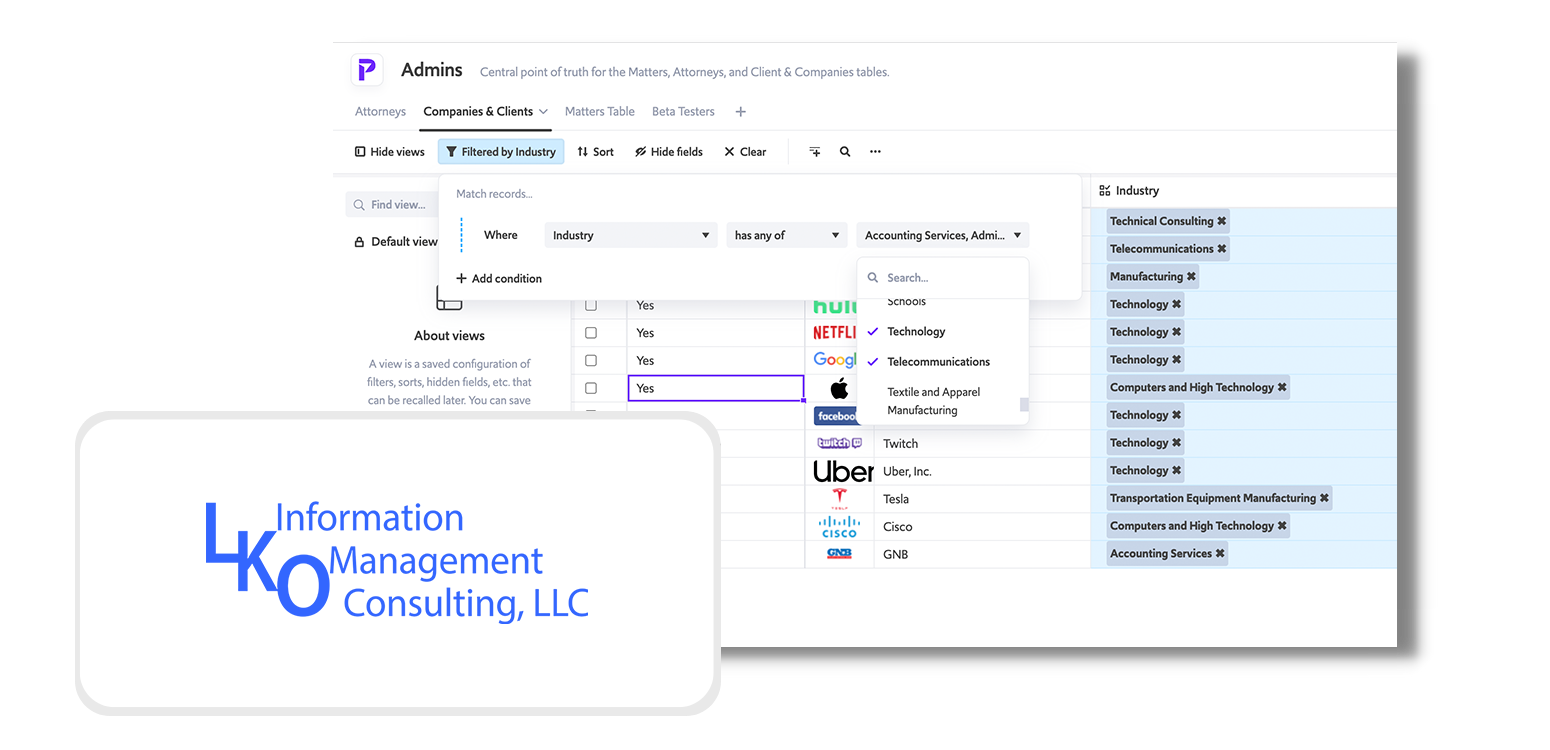Image resolution: width=1550 pixels, height=750 pixels.
Task: Select the Default view entry
Action: pos(396,242)
